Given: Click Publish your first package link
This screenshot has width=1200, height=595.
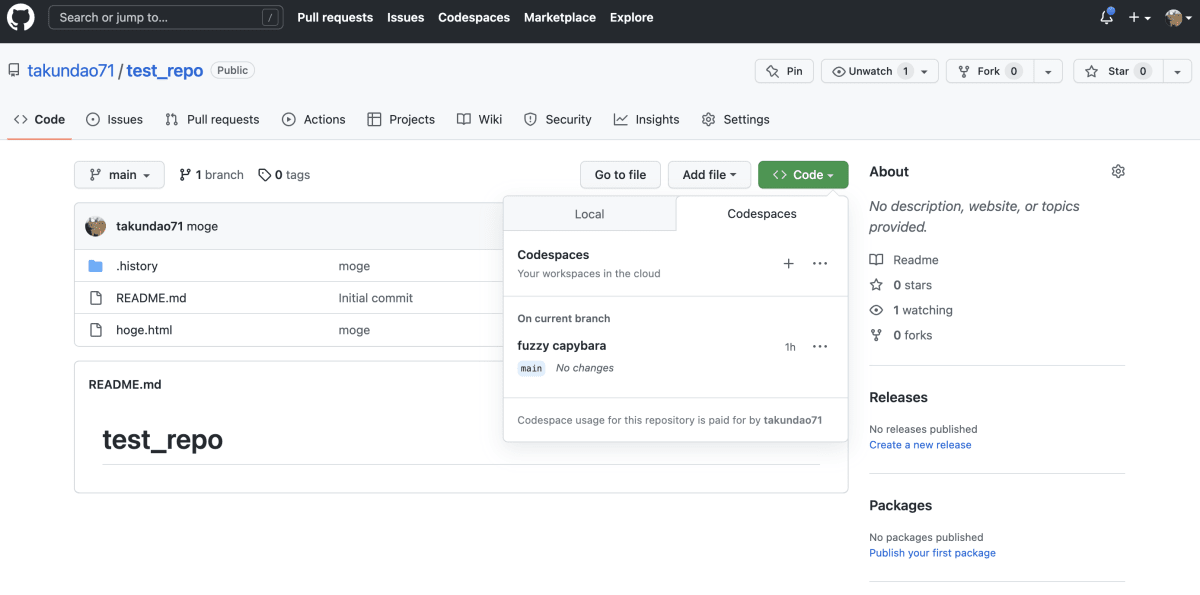Looking at the screenshot, I should click(x=932, y=553).
